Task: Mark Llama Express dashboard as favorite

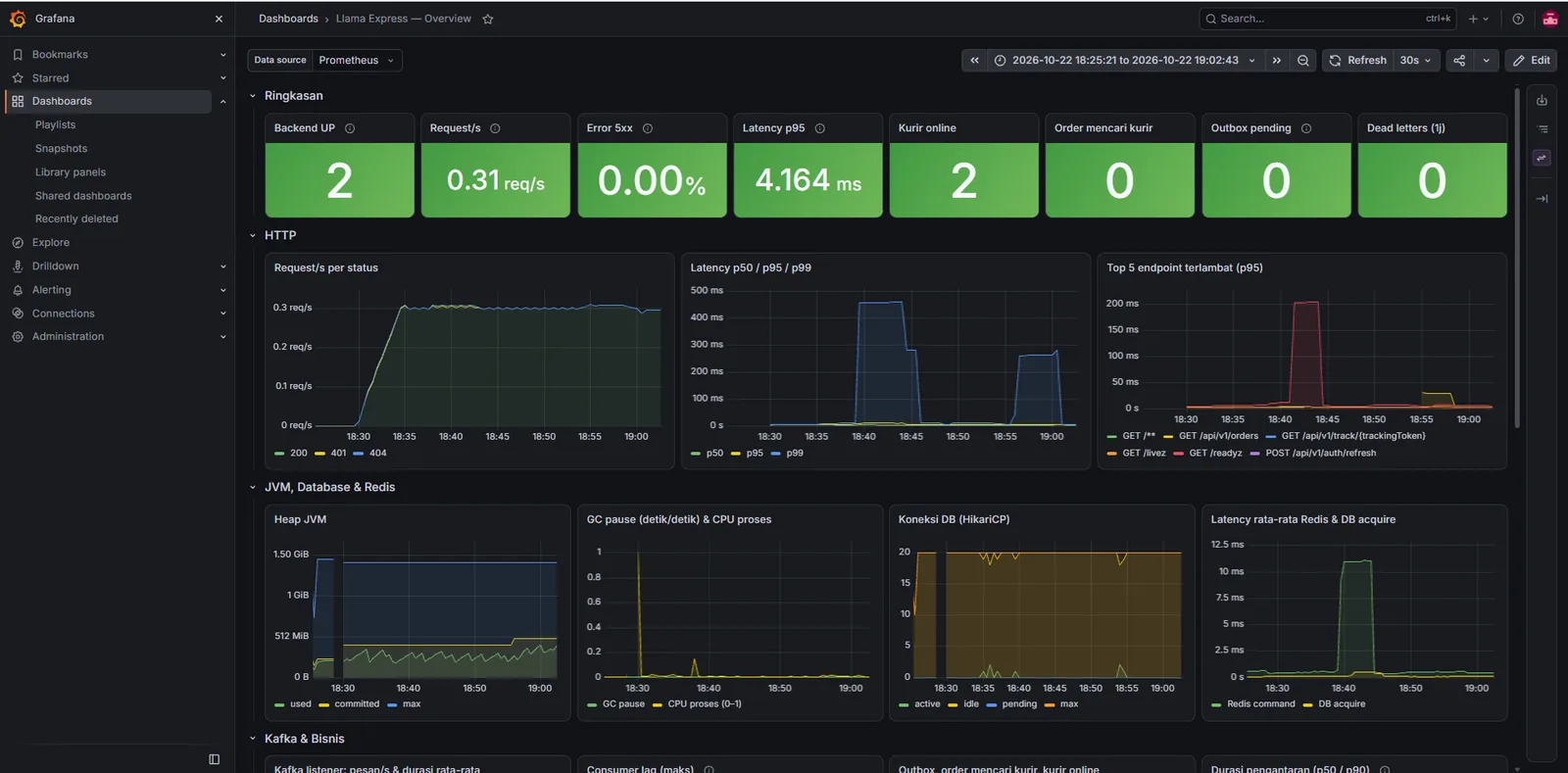Action: click(488, 19)
